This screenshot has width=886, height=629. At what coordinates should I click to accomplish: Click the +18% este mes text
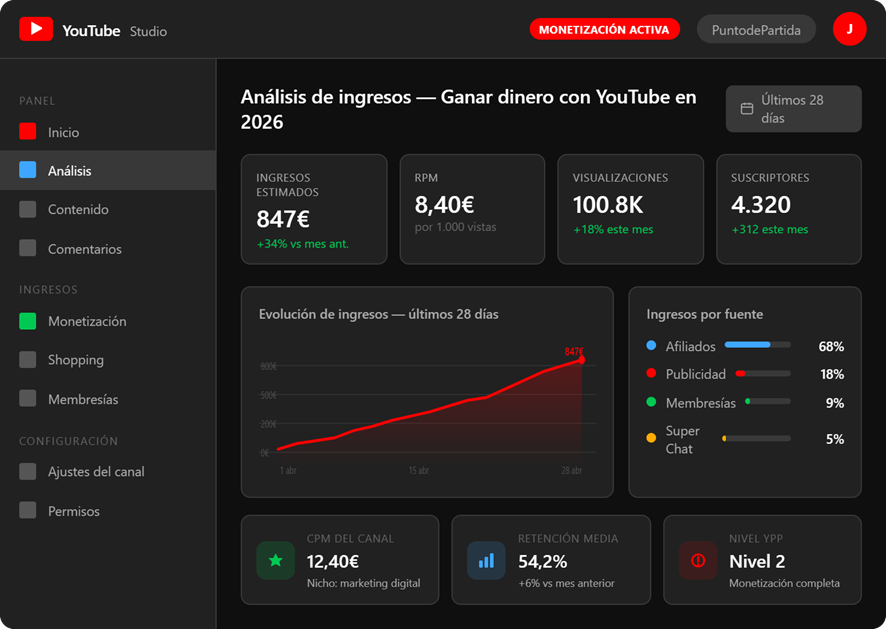tap(613, 229)
